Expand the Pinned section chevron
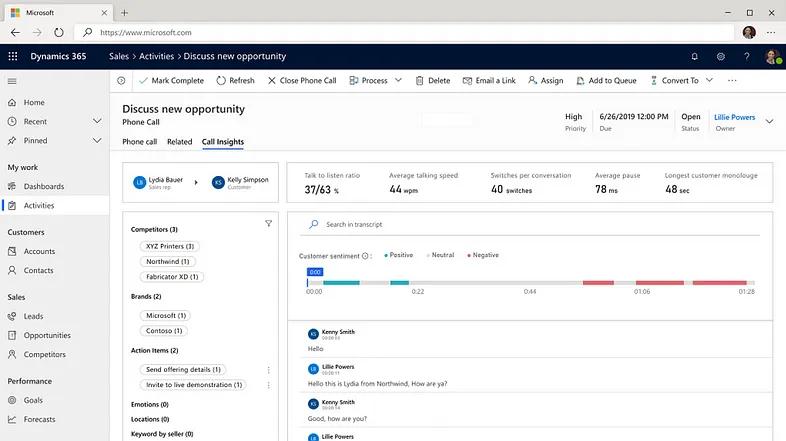Image resolution: width=786 pixels, height=441 pixels. (97, 140)
